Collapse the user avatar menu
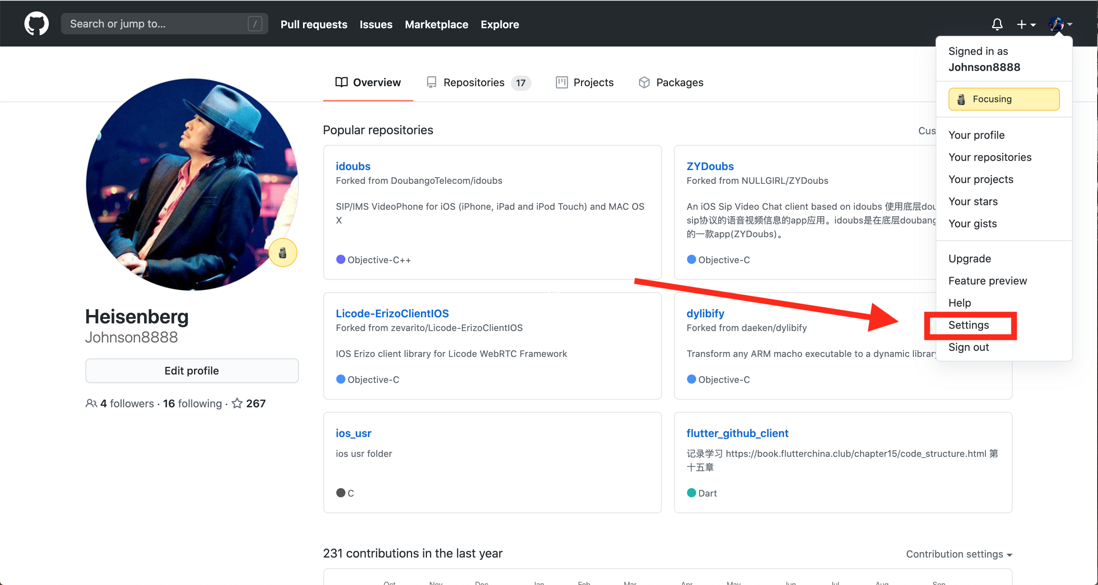1098x585 pixels. tap(1060, 24)
